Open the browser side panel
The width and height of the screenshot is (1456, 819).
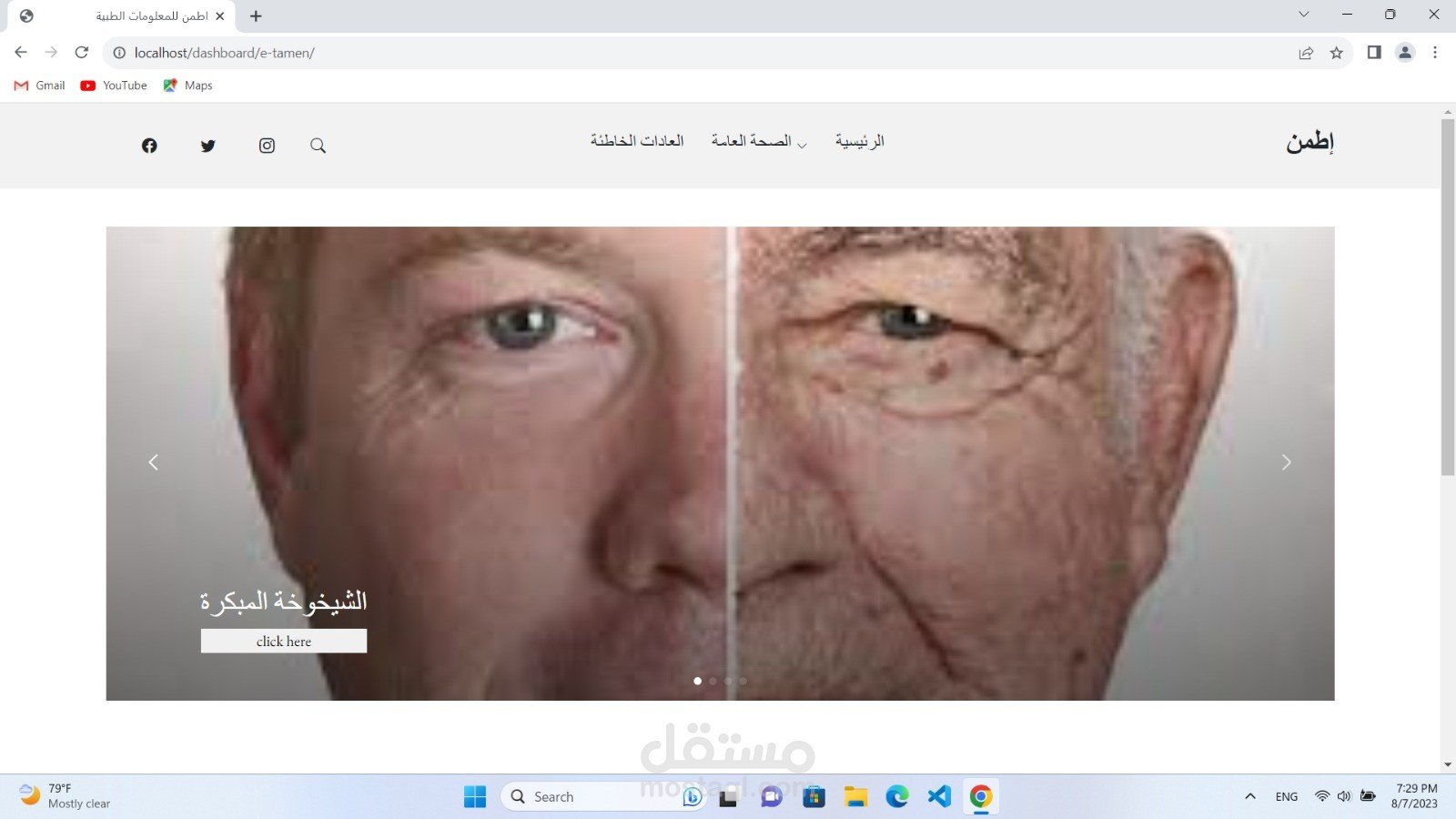point(1374,53)
